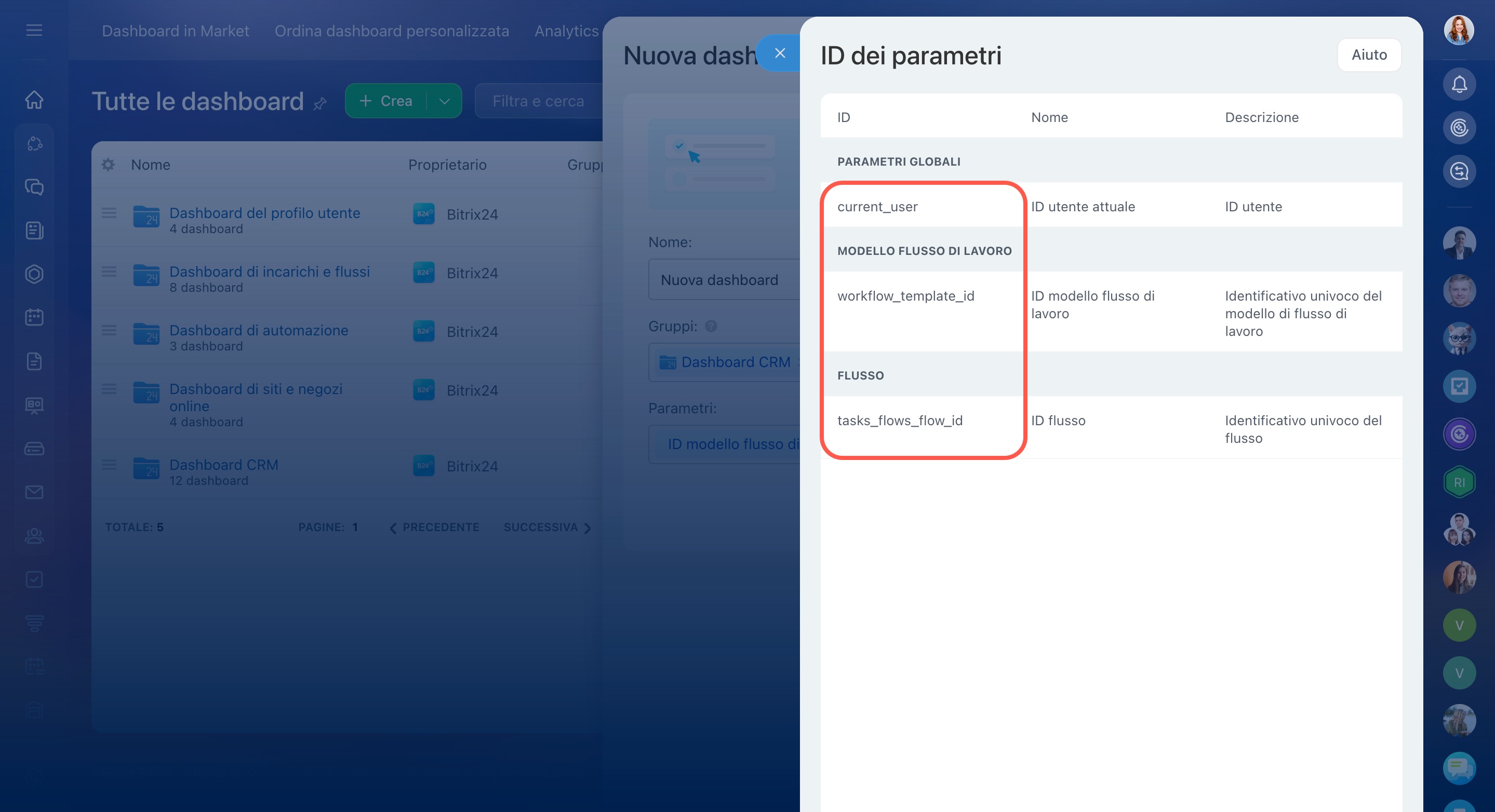Close the ID dei parametri panel
The width and height of the screenshot is (1495, 812).
779,53
